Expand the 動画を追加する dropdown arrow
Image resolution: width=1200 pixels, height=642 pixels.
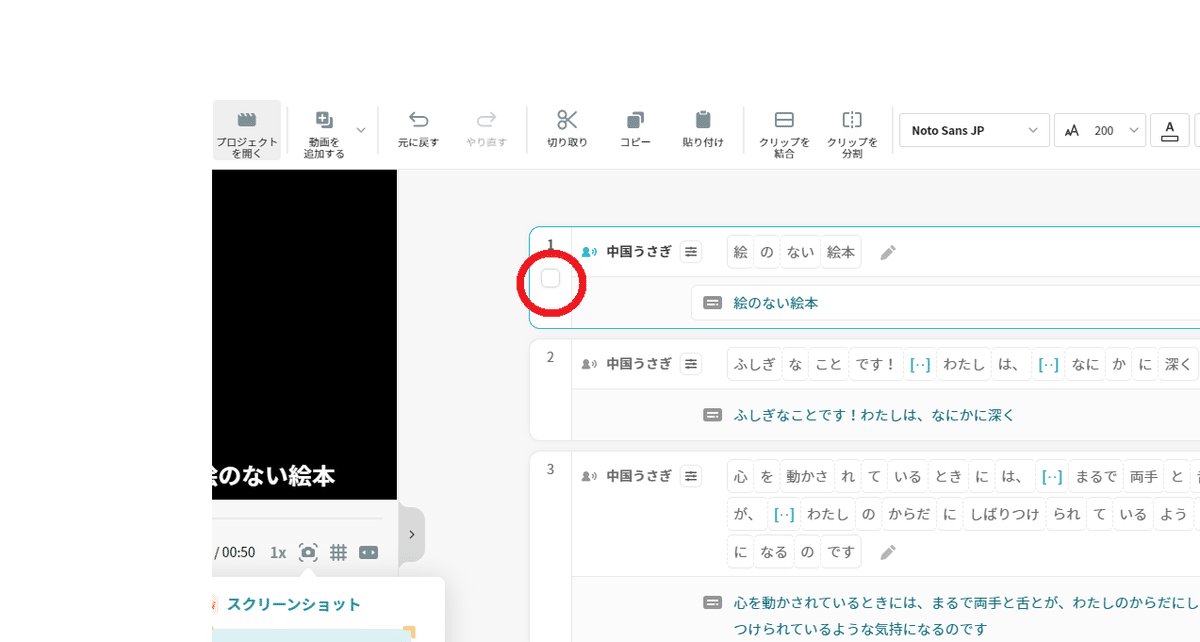click(361, 130)
